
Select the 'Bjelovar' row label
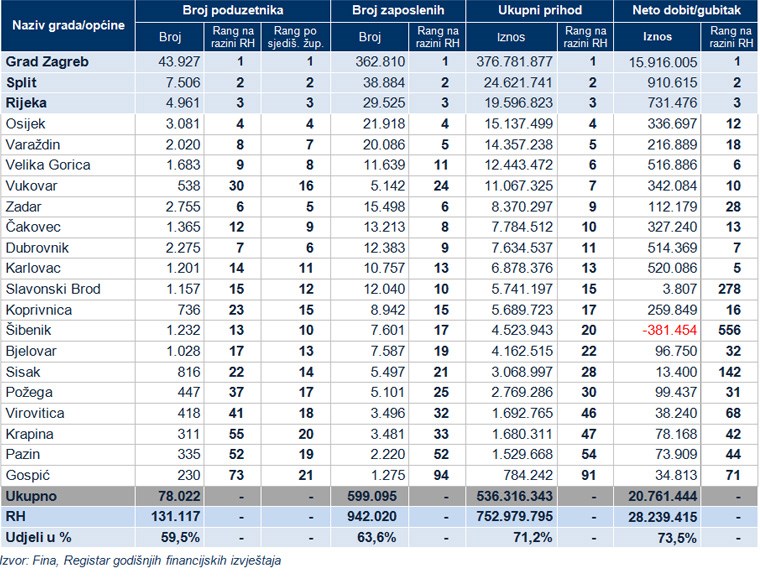pos(31,351)
